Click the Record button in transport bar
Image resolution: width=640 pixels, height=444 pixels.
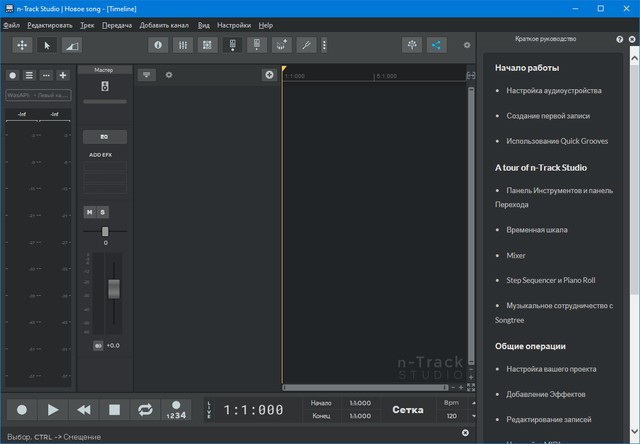click(22, 410)
